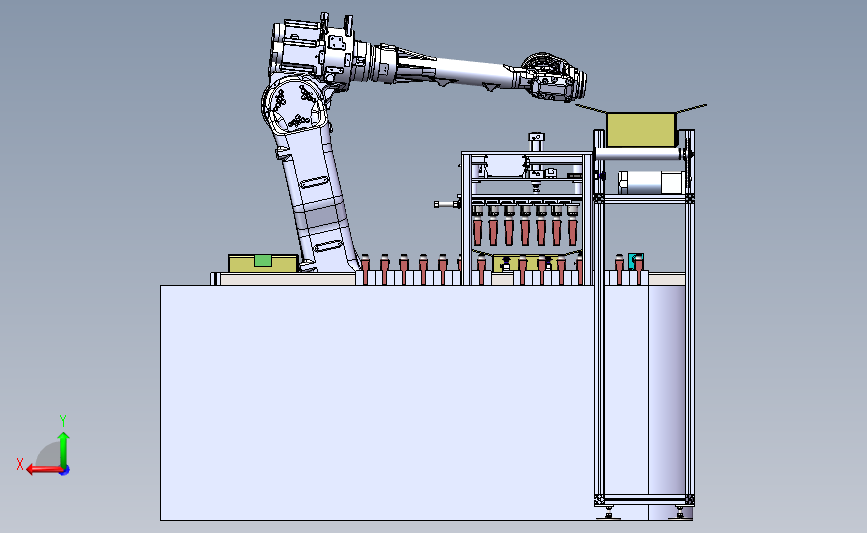Click the green Y axis arrow of the triad
867x533 pixels.
click(63, 449)
